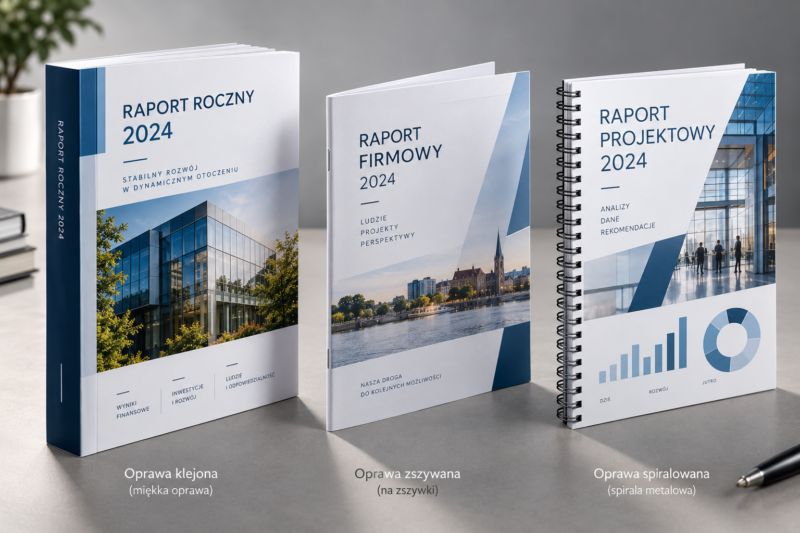The height and width of the screenshot is (533, 800).
Task: Click 'ANALIZY DANE REKOMENDACJE' text
Action: click(628, 218)
